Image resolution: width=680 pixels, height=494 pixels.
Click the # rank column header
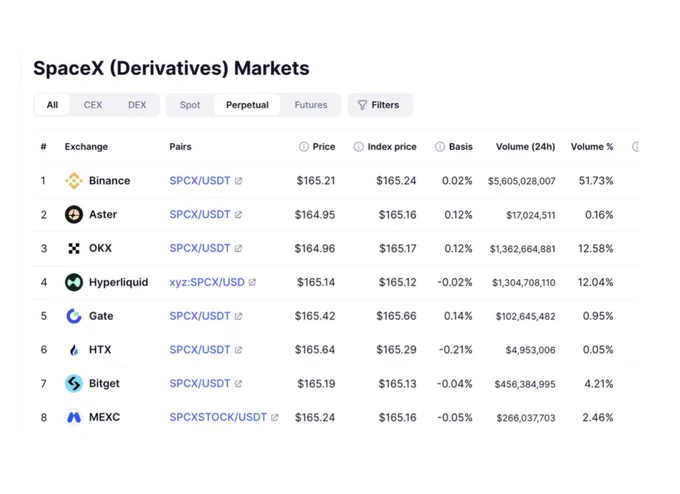[43, 147]
